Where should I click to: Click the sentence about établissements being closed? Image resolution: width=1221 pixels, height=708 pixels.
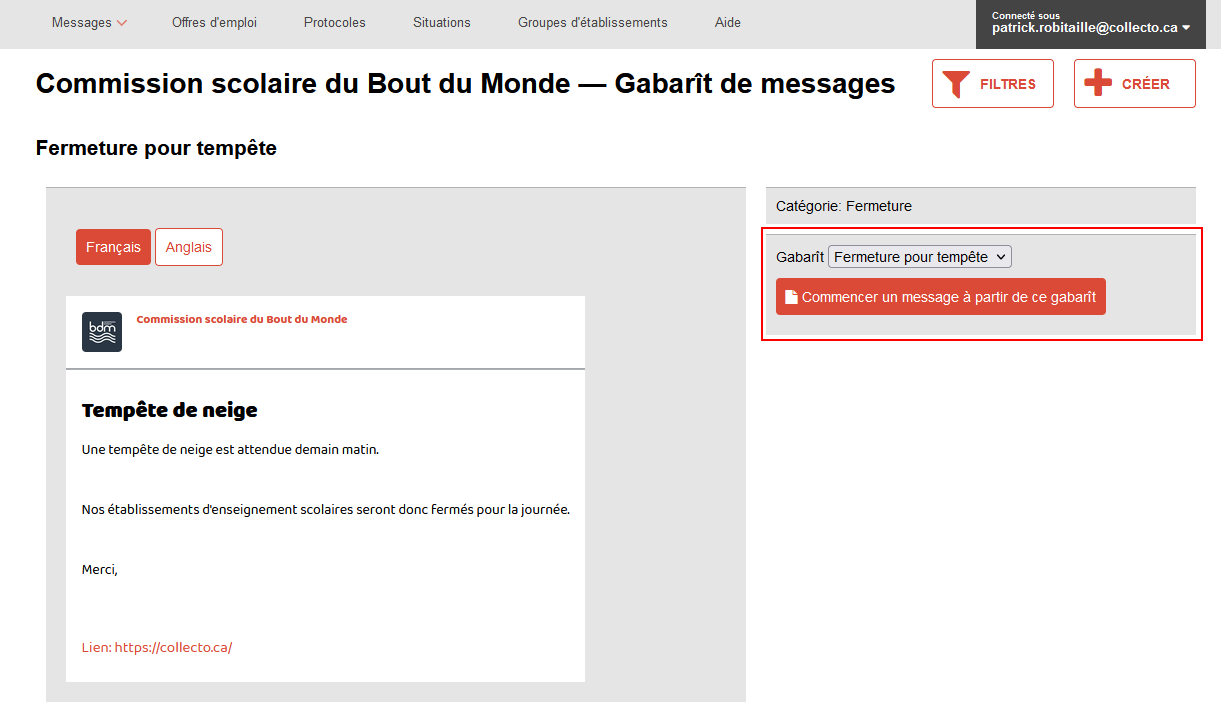click(x=325, y=509)
